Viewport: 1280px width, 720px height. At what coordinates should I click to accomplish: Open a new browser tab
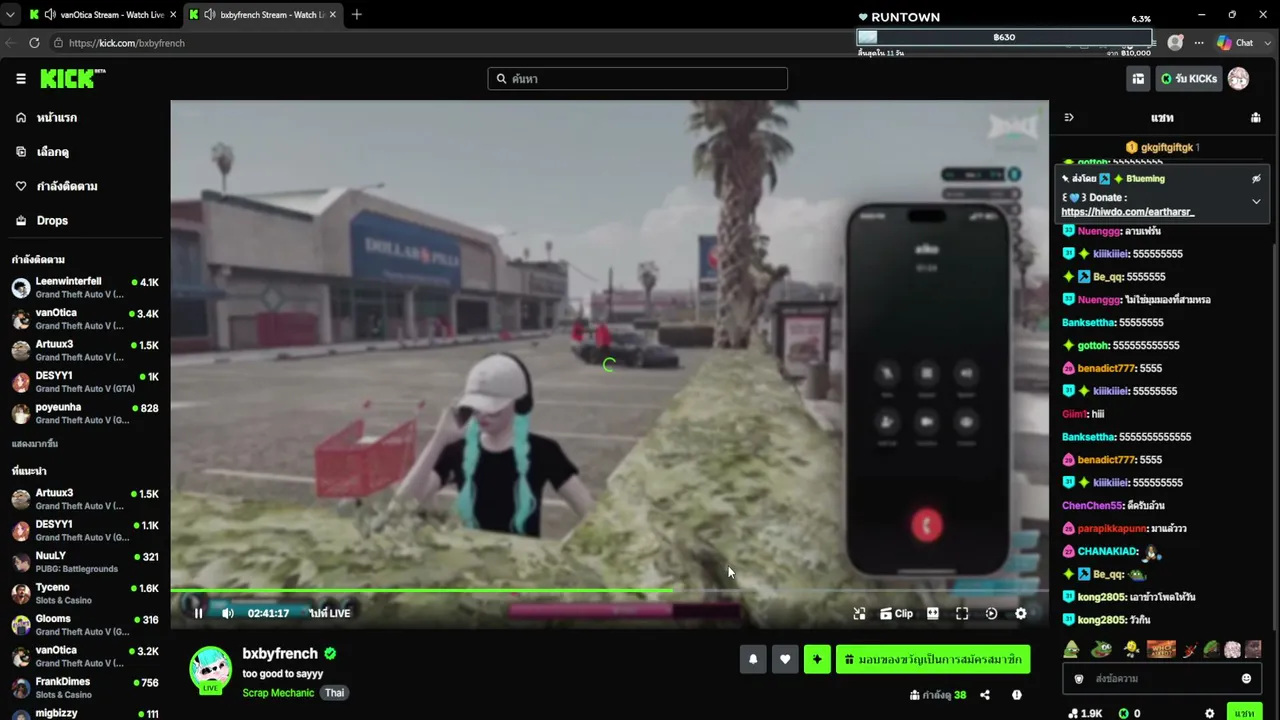357,15
